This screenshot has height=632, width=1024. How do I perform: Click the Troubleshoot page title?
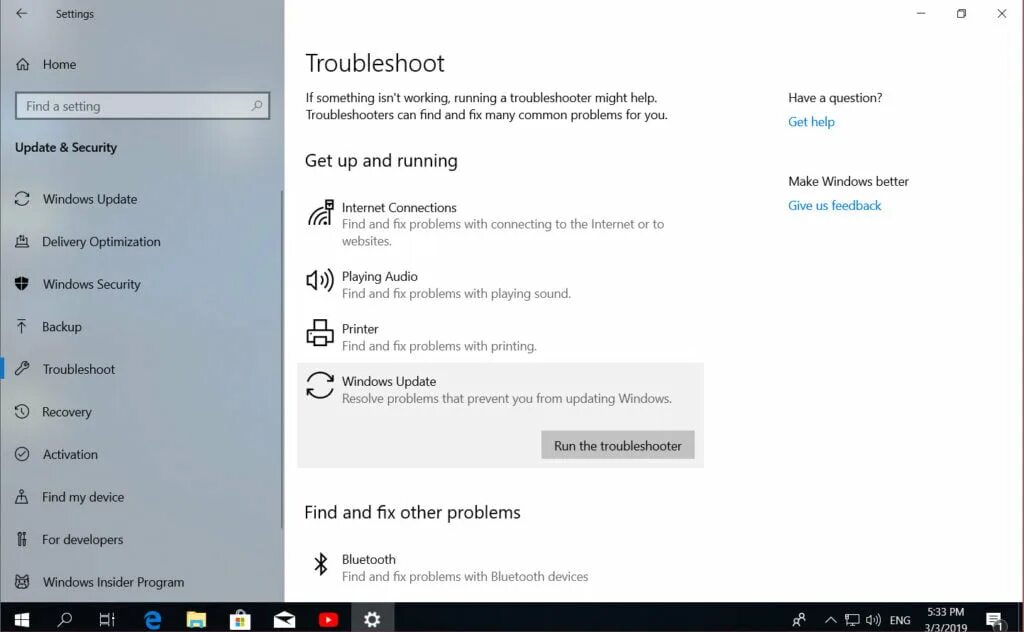[375, 63]
